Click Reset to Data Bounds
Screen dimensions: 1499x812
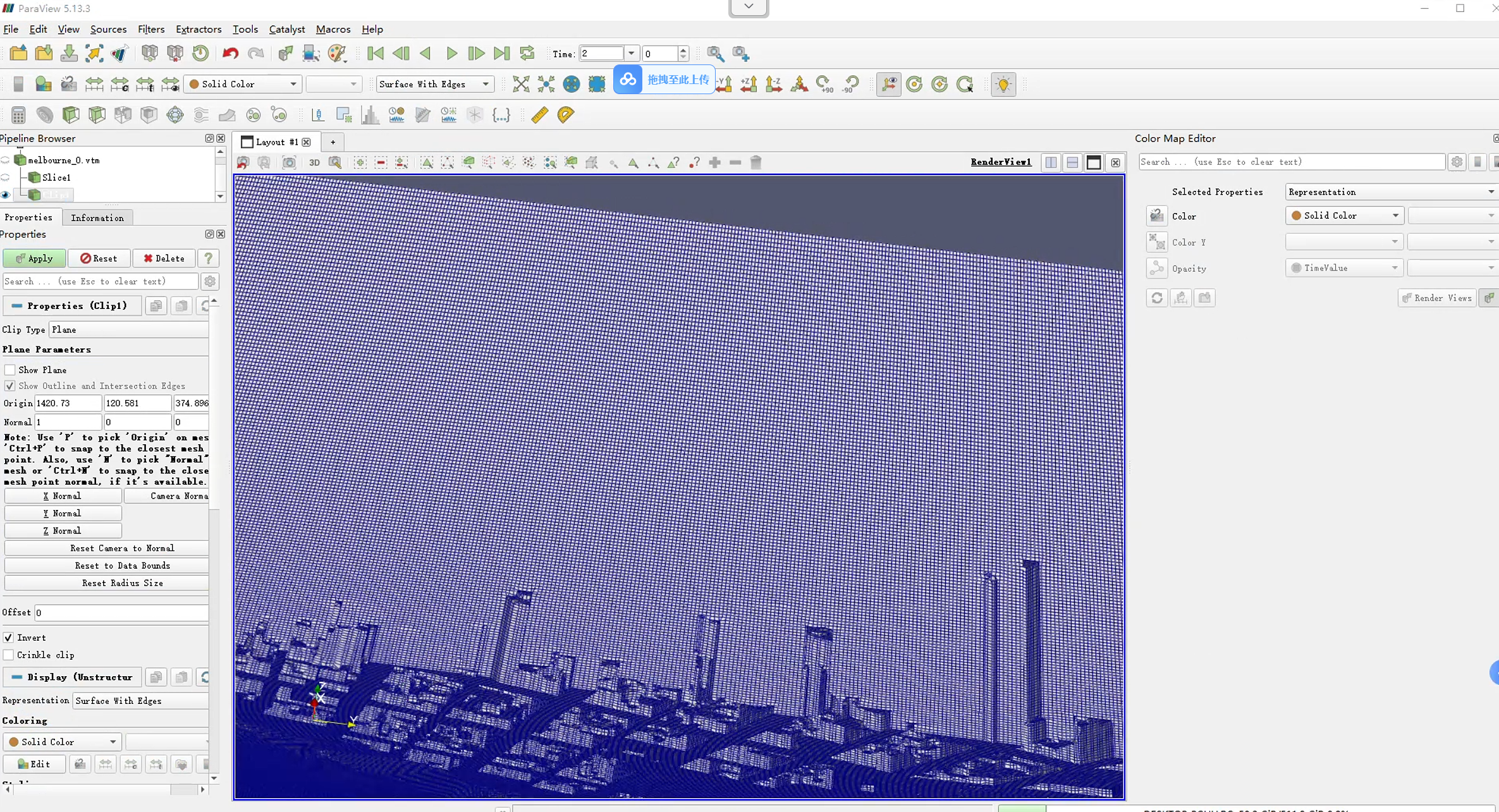pos(122,566)
